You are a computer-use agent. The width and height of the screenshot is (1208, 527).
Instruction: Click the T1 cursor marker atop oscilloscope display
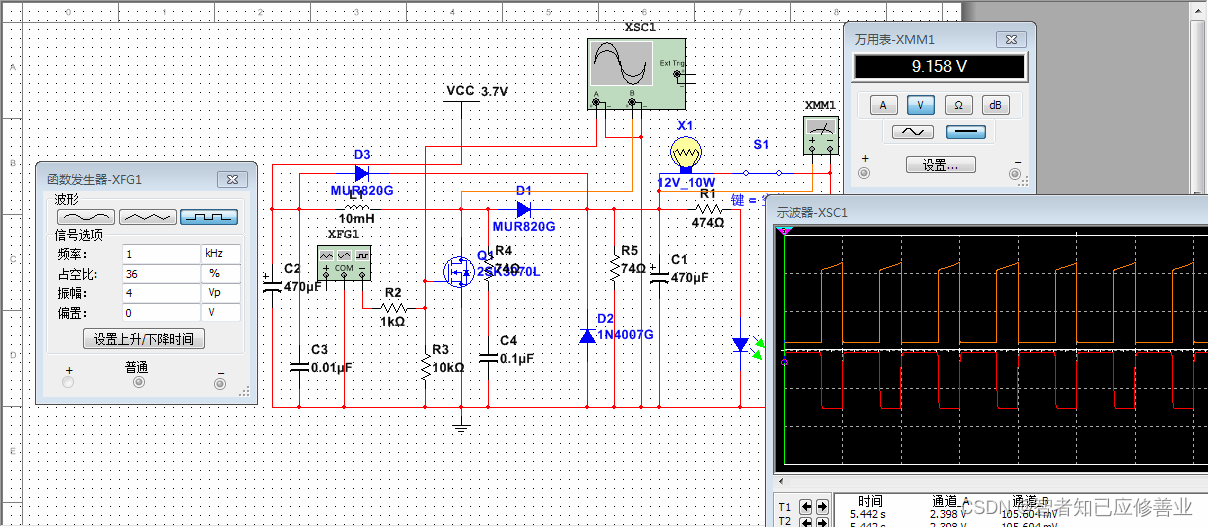786,231
